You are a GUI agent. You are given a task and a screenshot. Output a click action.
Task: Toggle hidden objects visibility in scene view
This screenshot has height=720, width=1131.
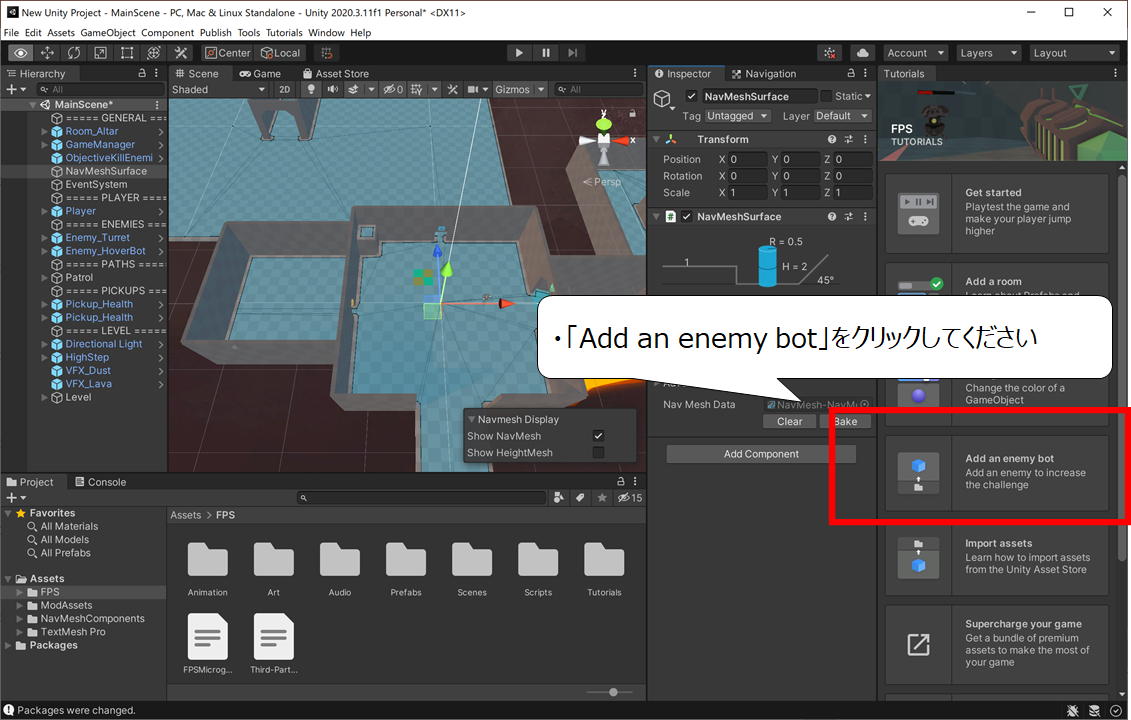[x=393, y=89]
